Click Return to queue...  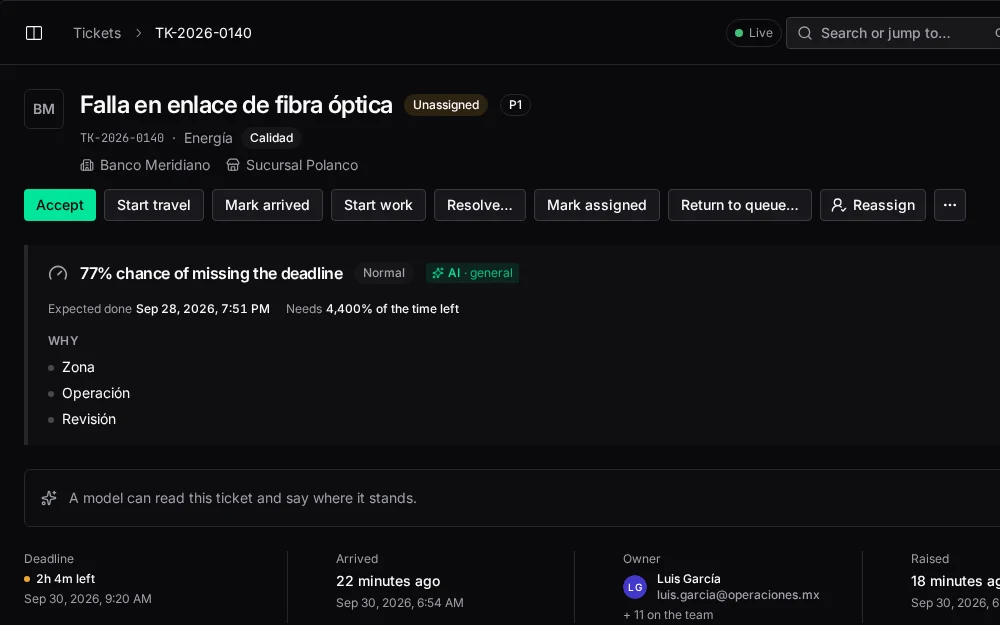(740, 205)
